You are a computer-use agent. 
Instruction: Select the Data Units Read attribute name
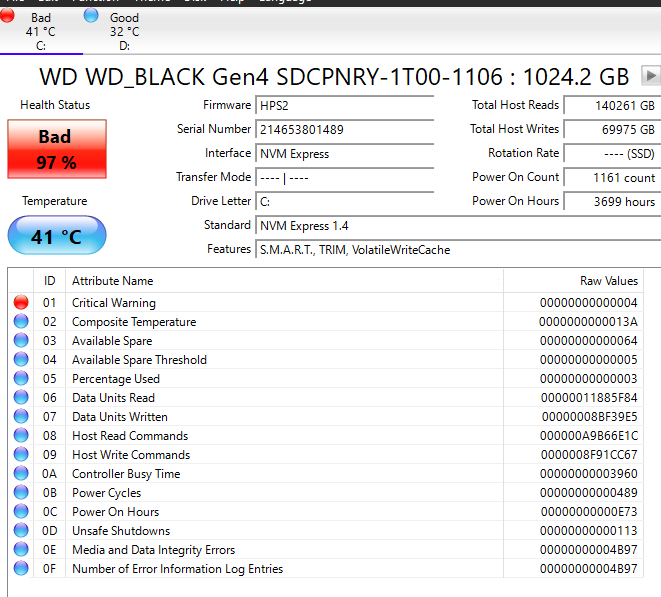(113, 398)
